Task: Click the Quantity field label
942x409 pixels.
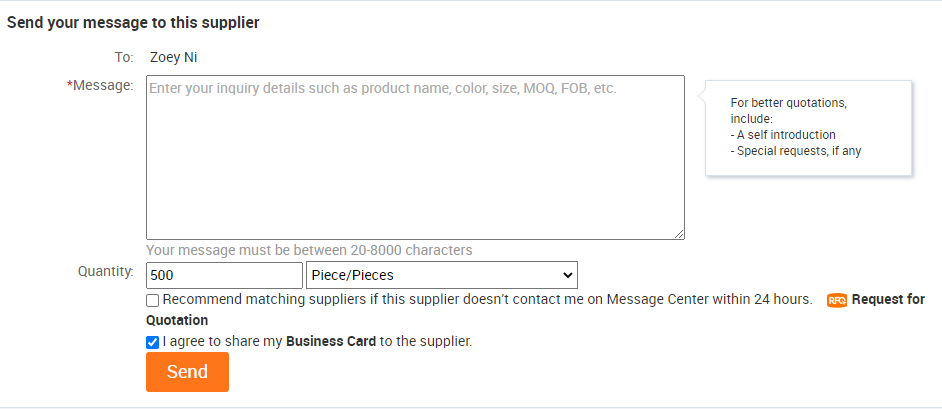Action: [x=106, y=271]
